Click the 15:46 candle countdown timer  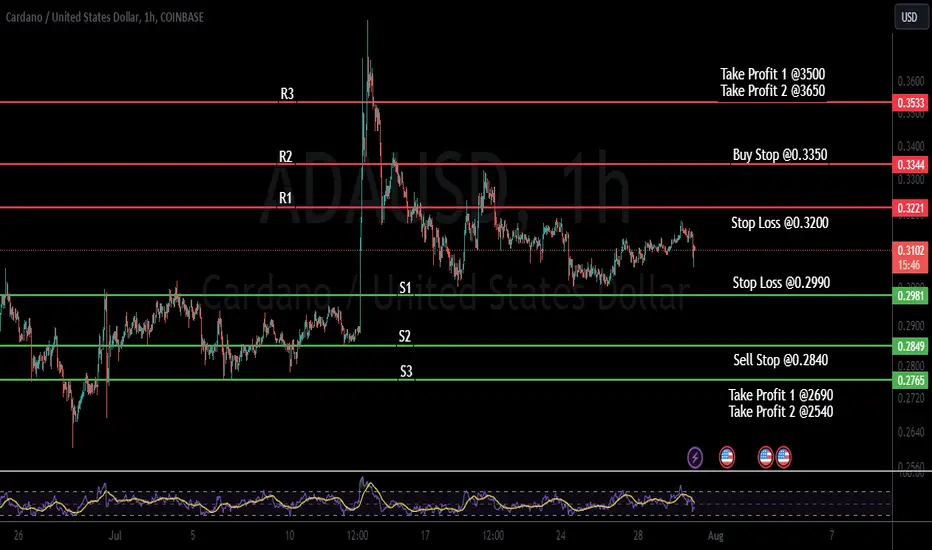coord(911,265)
